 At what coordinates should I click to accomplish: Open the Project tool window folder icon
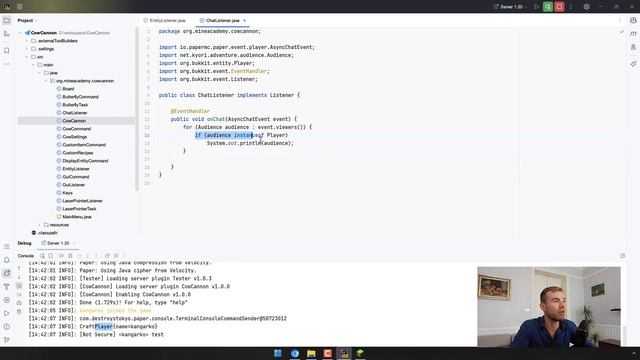click(7, 20)
